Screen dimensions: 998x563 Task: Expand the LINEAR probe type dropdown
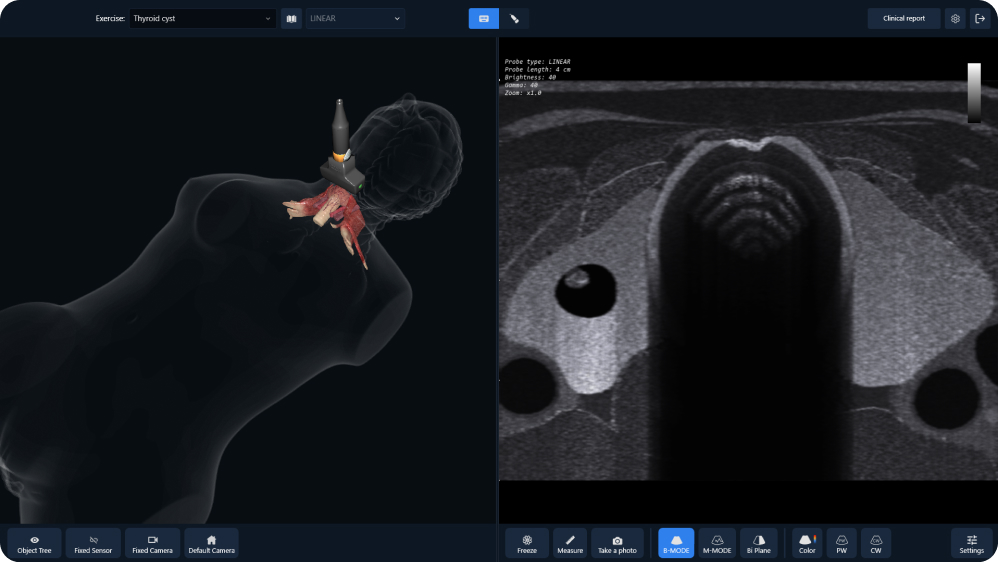pyautogui.click(x=355, y=18)
